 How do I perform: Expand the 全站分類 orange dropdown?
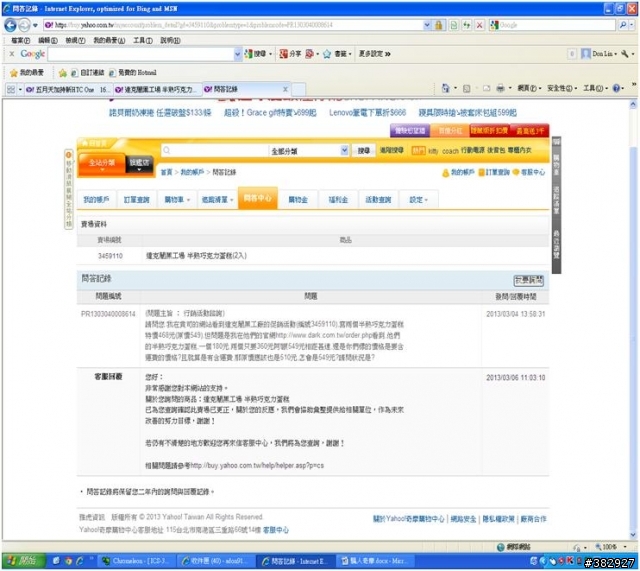[x=102, y=164]
